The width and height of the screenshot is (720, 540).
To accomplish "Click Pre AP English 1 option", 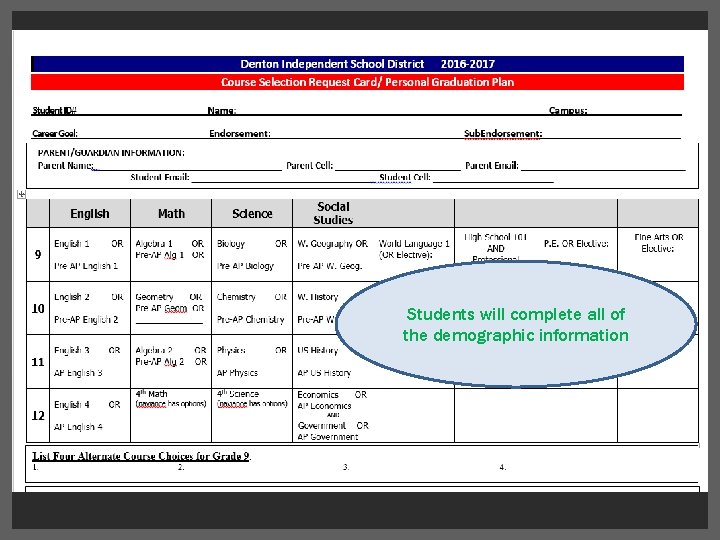I will [86, 266].
